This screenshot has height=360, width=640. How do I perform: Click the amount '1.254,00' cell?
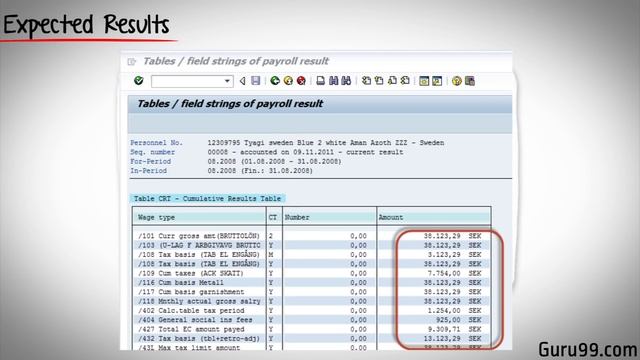click(444, 311)
